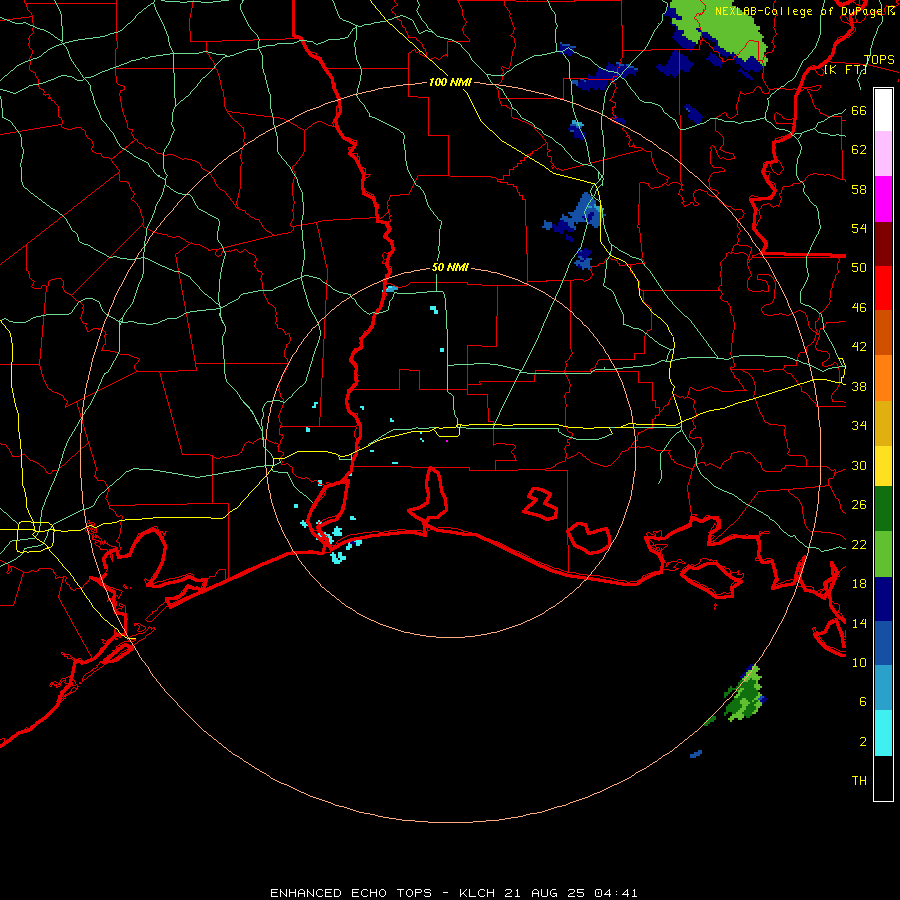
Task: Click the ENHANCED ECHO TOPS footer caption
Action: (351, 893)
